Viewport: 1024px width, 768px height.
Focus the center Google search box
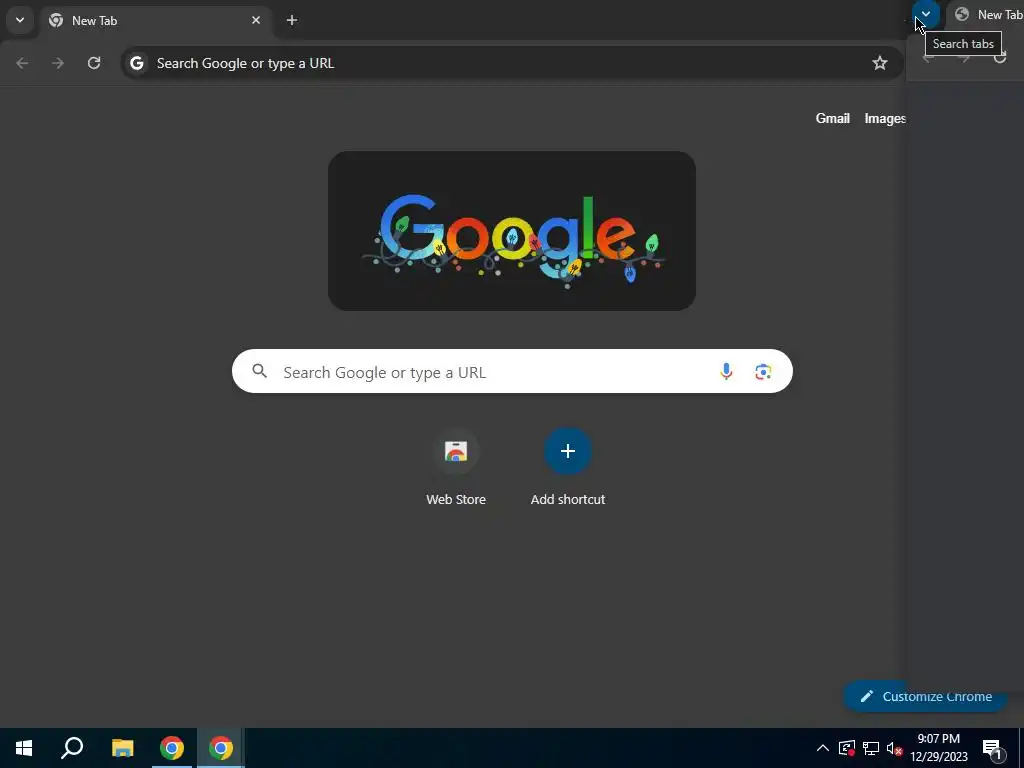coord(512,371)
